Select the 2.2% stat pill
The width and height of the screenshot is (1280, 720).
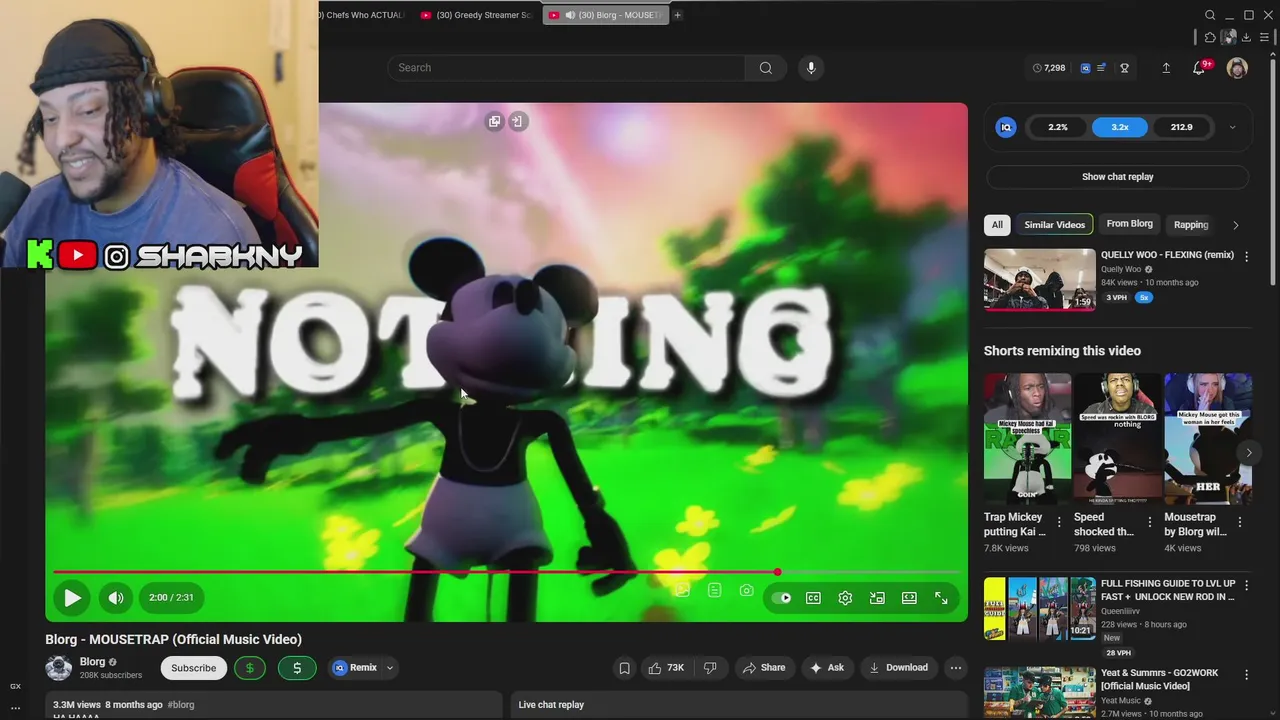(1058, 127)
